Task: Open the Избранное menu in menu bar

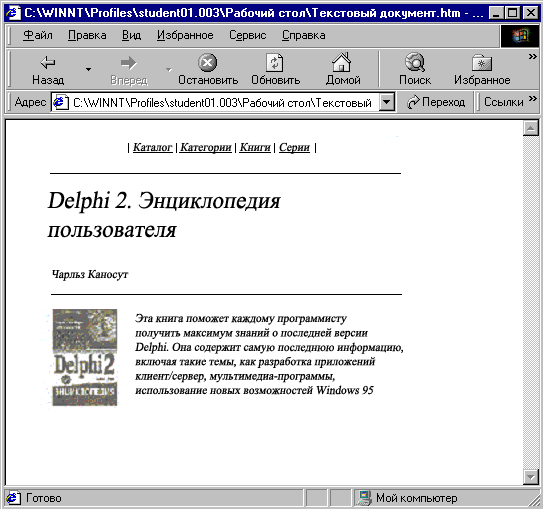Action: point(185,35)
